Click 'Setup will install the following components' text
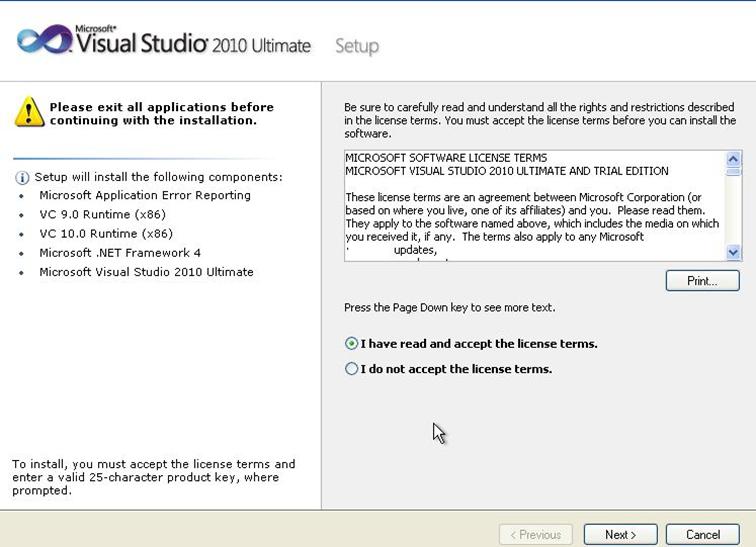This screenshot has height=547, width=756. (159, 177)
